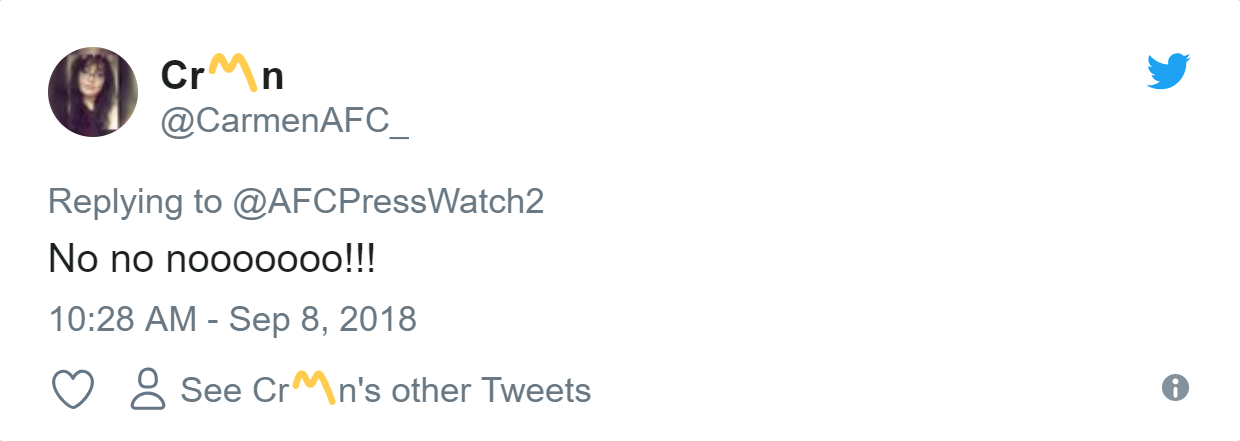Image resolution: width=1240 pixels, height=441 pixels.
Task: Click the tweet text "No no nooooooo!!!"
Action: [213, 259]
